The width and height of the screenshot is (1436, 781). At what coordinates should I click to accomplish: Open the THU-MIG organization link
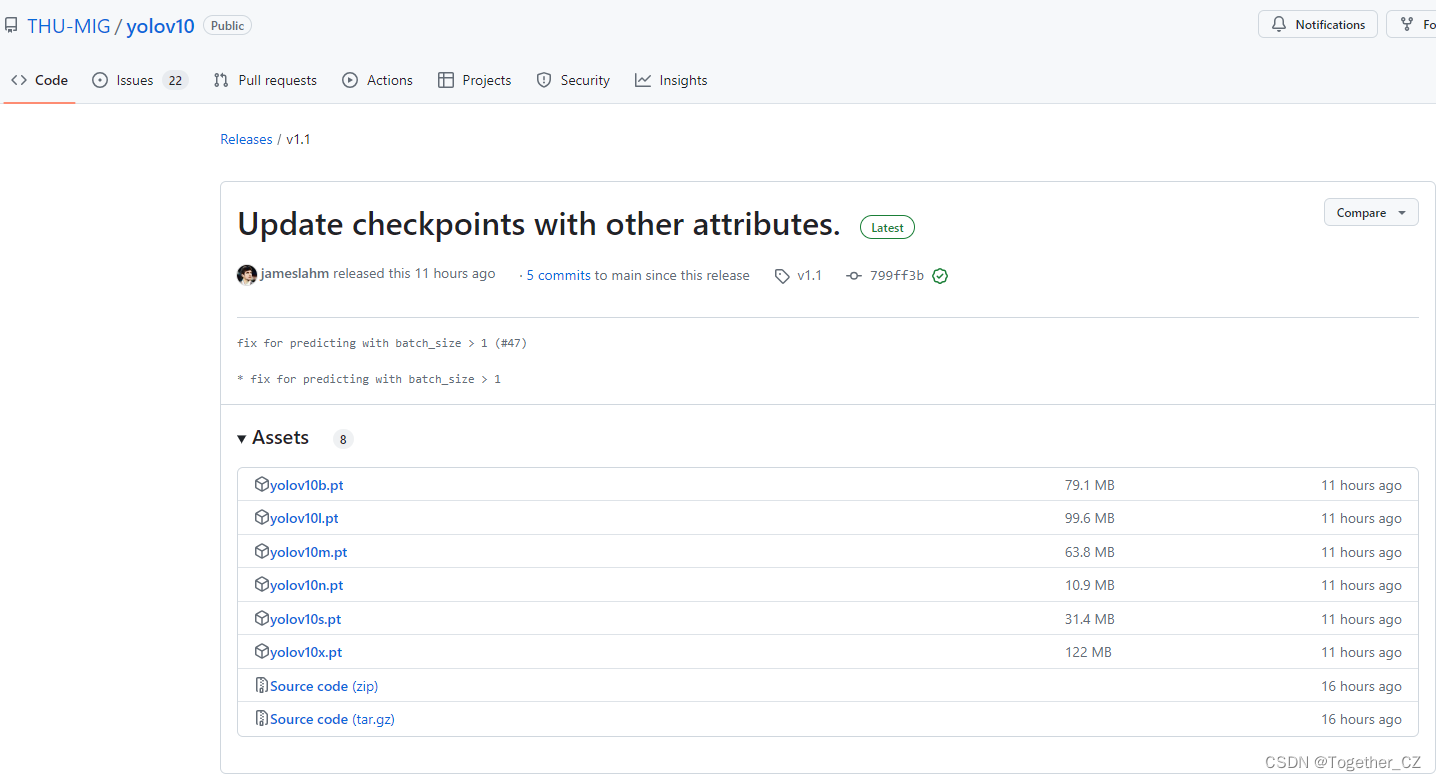coord(68,26)
